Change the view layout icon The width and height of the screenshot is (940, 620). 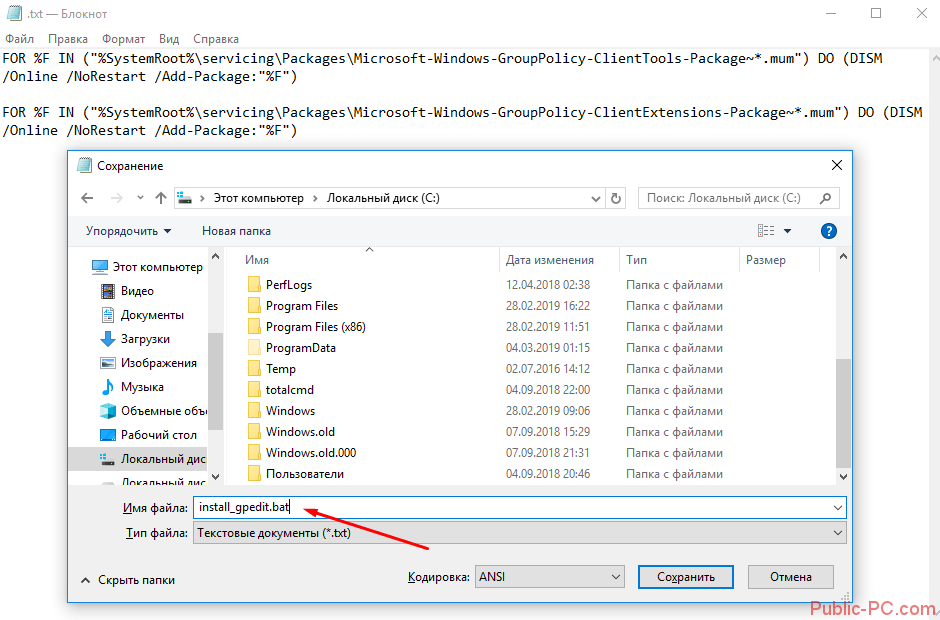point(766,231)
